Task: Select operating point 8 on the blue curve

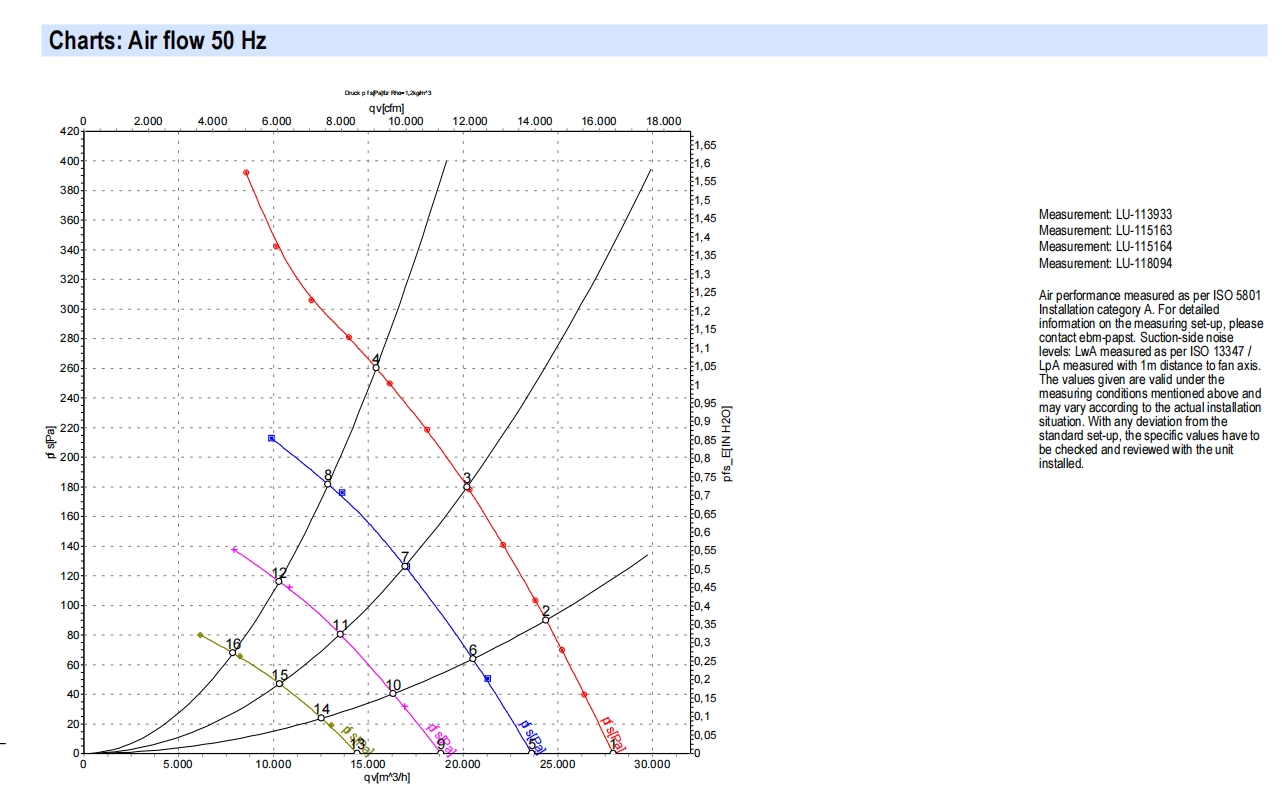Action: [x=328, y=484]
